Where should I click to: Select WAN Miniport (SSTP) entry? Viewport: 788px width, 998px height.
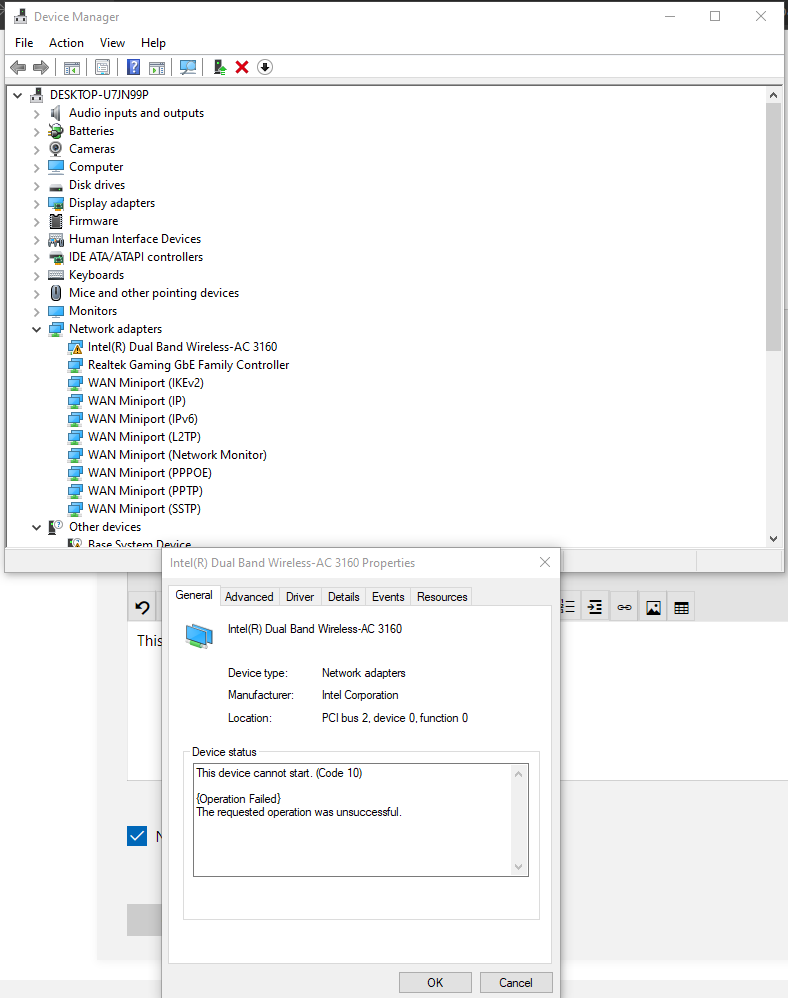[144, 509]
